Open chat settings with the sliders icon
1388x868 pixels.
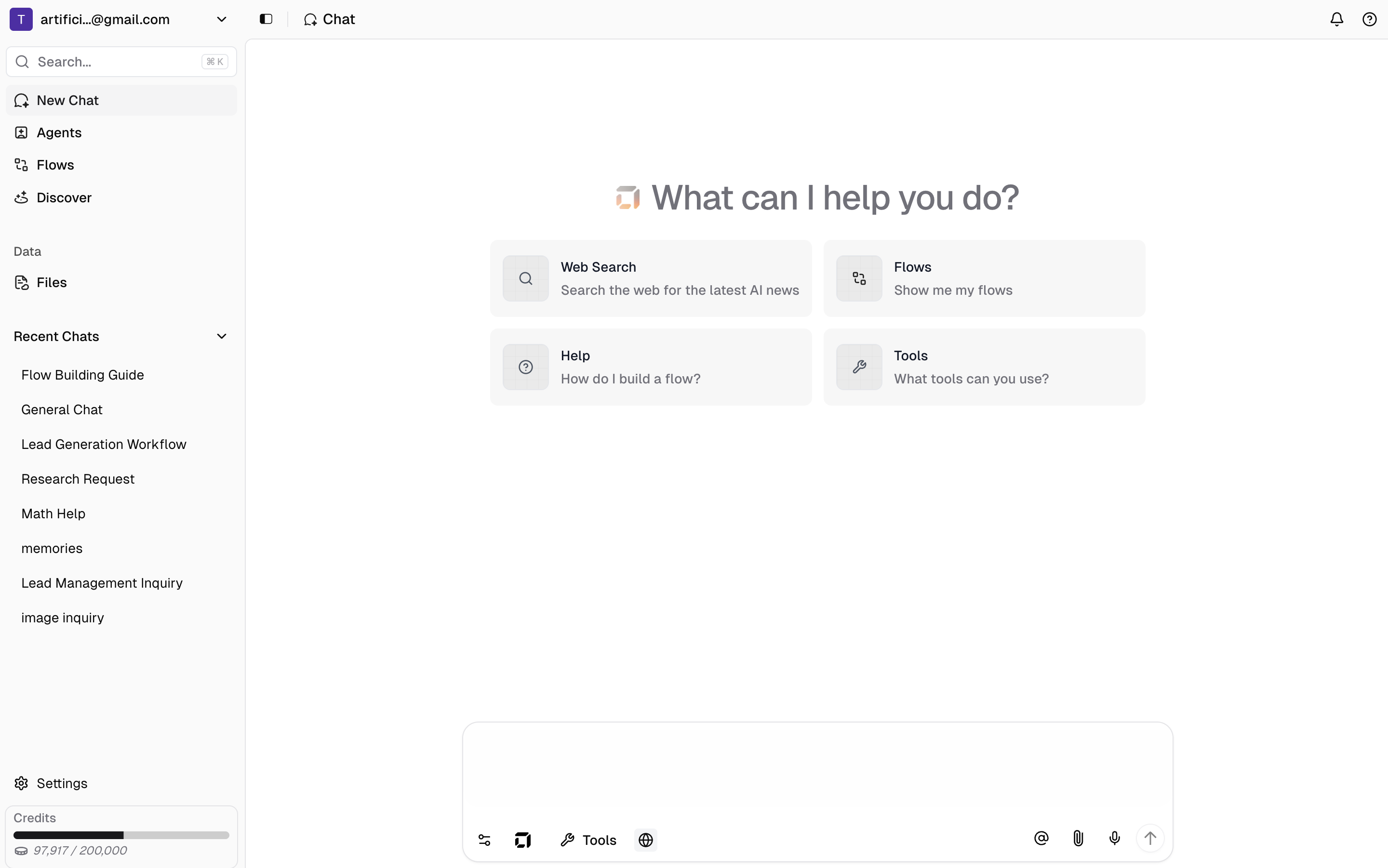pos(483,840)
